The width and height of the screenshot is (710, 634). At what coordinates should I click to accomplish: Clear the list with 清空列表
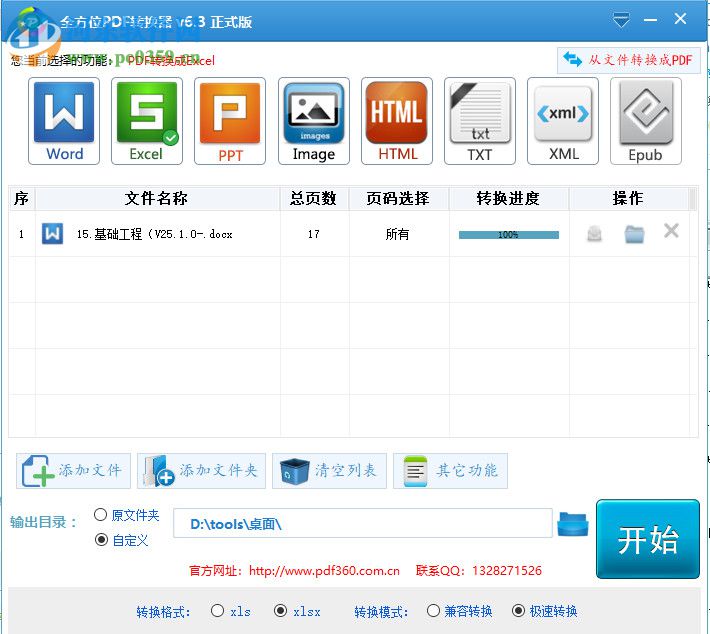329,471
